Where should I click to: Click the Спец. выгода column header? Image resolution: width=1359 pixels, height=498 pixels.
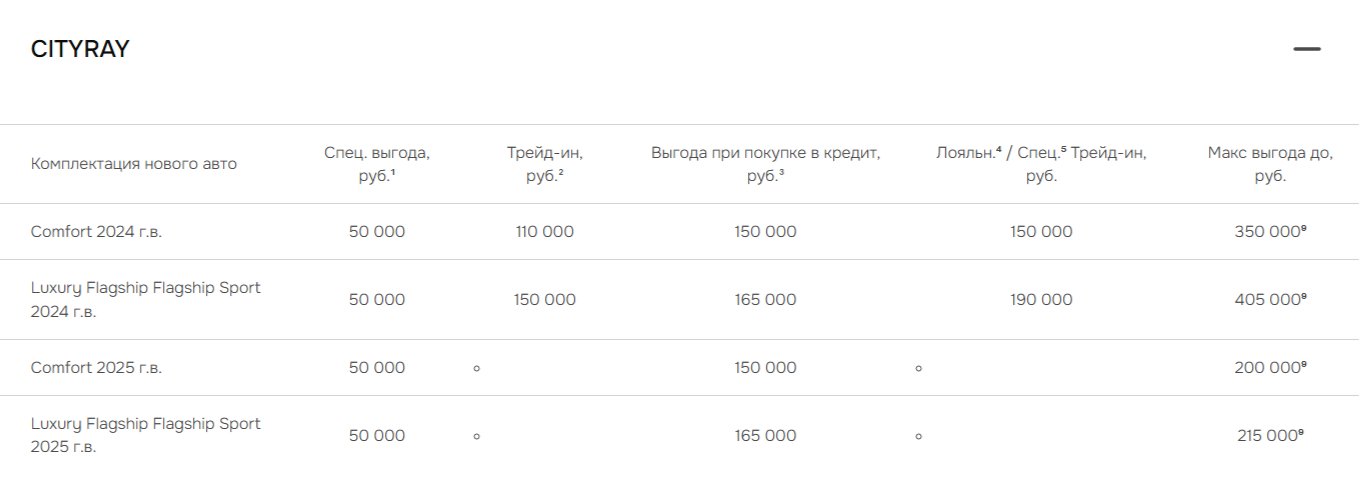tap(377, 164)
